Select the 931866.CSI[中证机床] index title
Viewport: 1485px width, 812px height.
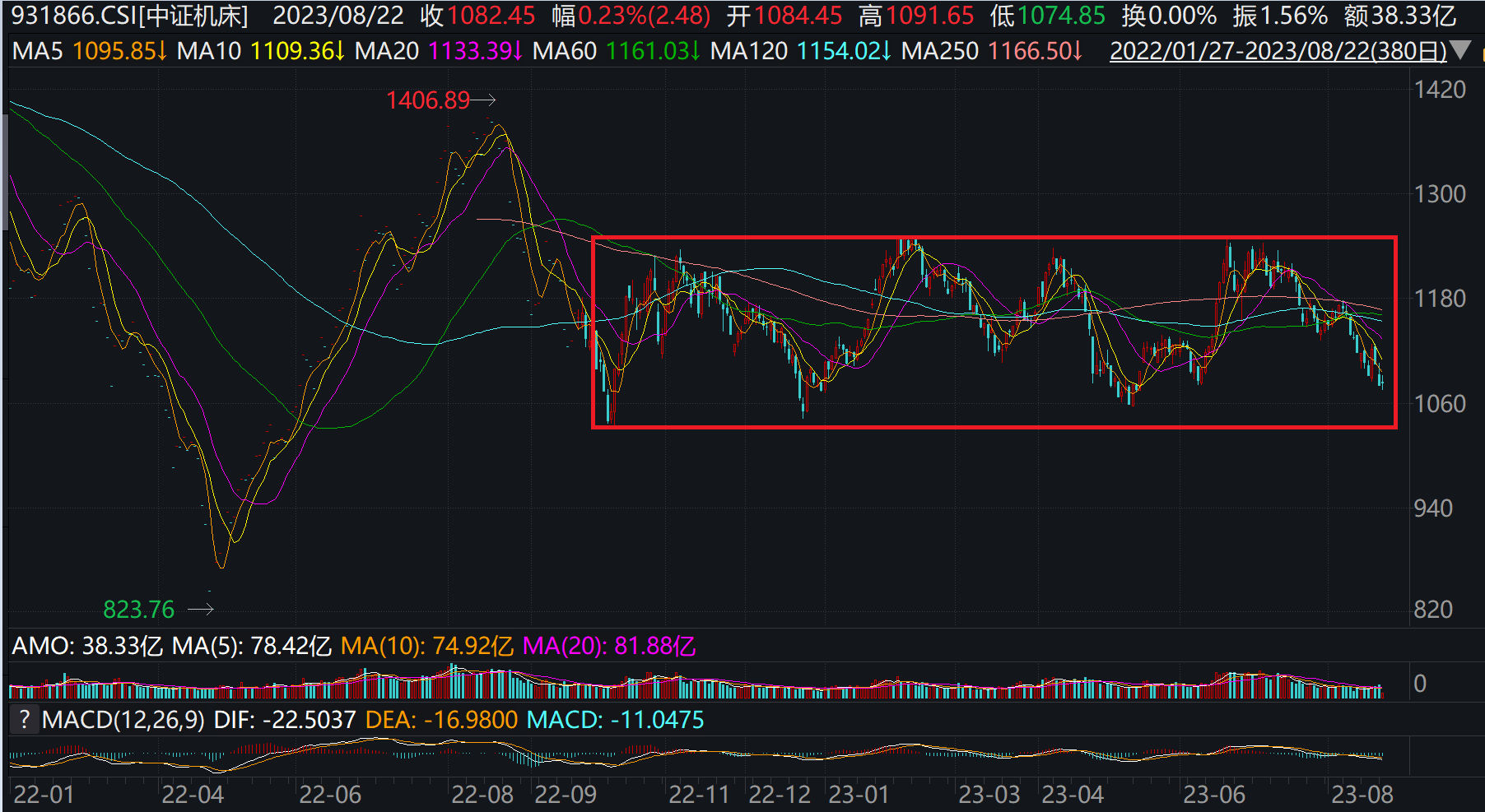click(129, 16)
